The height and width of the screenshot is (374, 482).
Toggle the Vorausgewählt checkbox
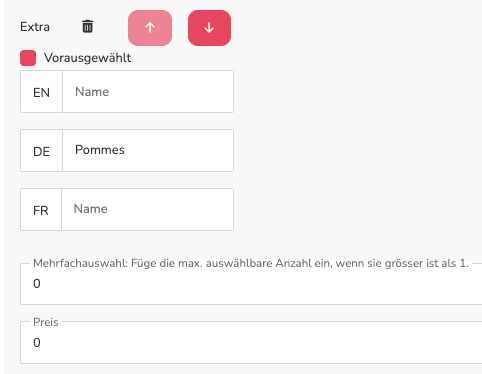tap(28, 58)
